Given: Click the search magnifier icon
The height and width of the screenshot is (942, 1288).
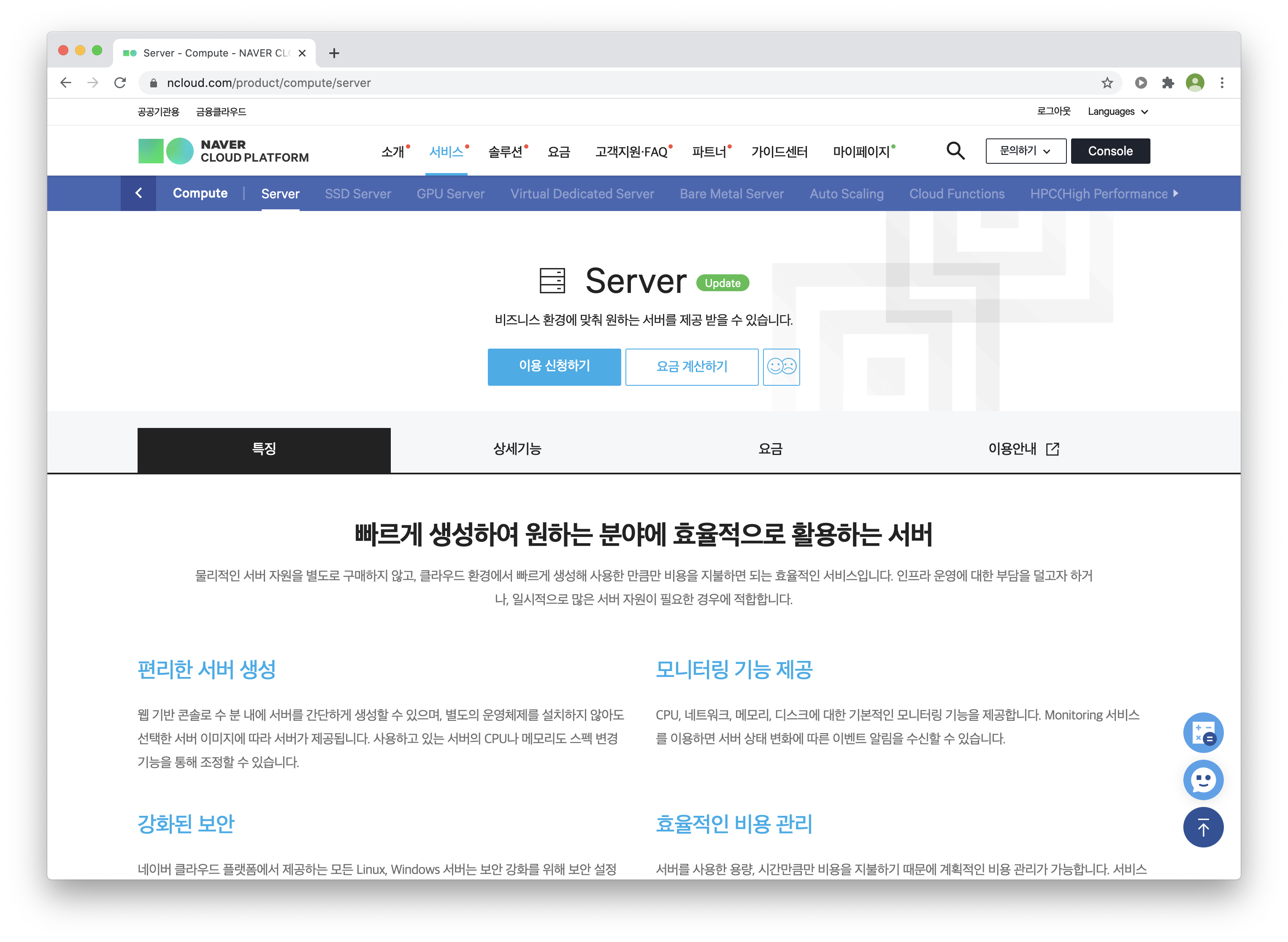Looking at the screenshot, I should point(955,151).
